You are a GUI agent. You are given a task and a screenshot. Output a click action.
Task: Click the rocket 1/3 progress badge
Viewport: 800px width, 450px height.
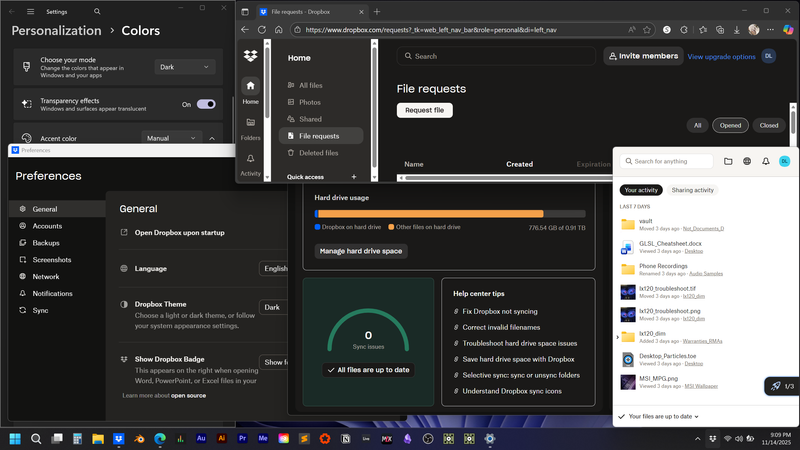tap(780, 386)
